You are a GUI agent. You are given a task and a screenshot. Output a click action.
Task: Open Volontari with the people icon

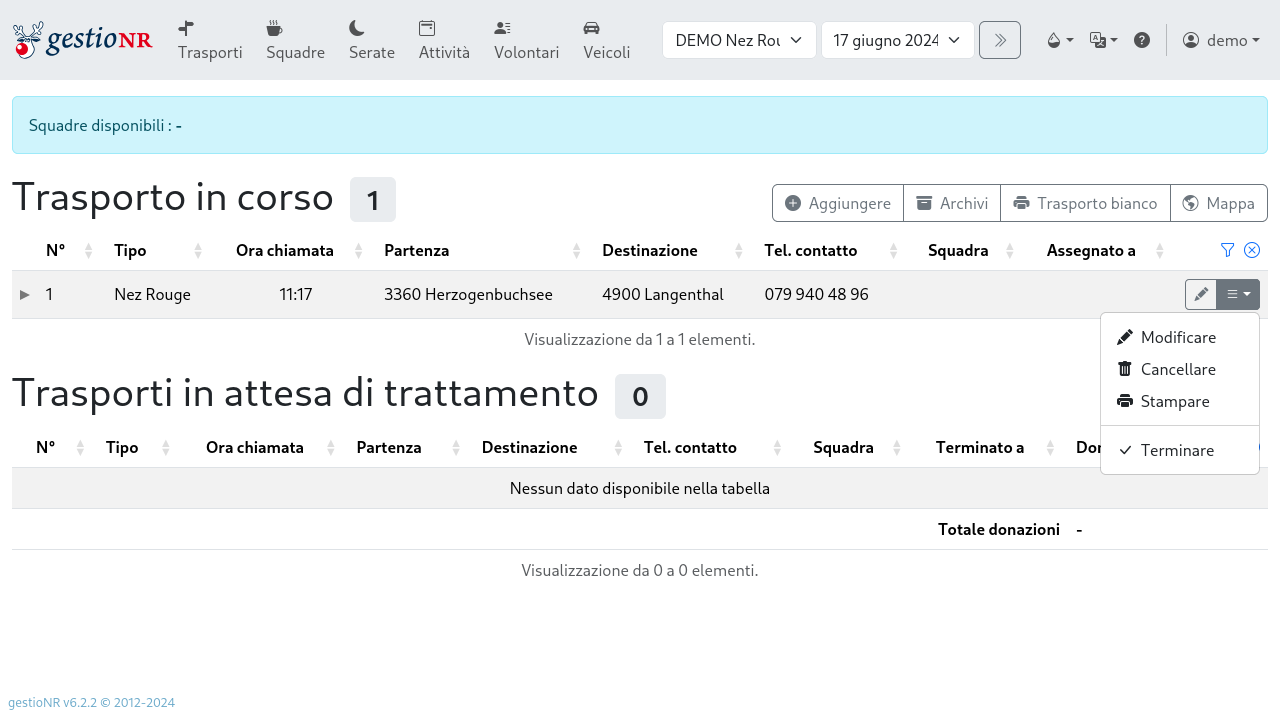pos(501,27)
